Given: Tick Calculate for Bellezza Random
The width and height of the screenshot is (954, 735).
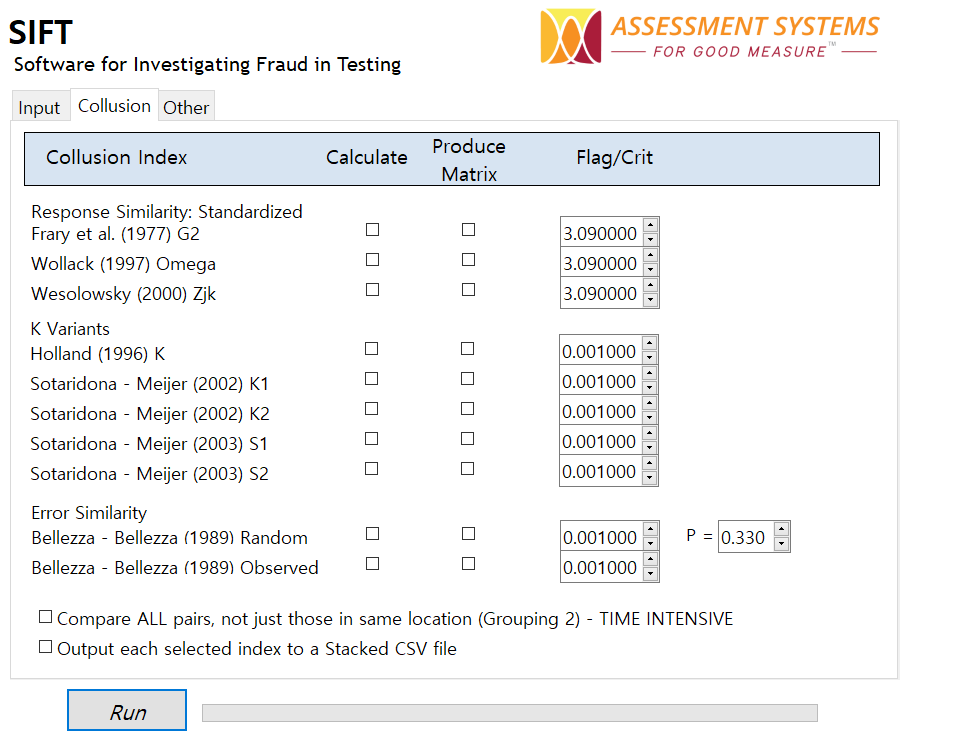Looking at the screenshot, I should 372,534.
